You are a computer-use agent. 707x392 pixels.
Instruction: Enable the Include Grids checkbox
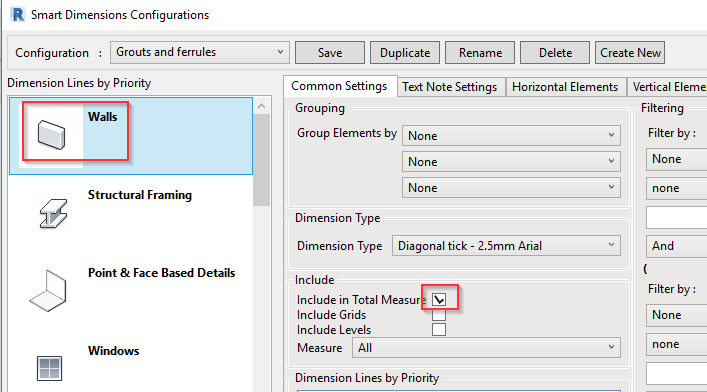pos(439,314)
